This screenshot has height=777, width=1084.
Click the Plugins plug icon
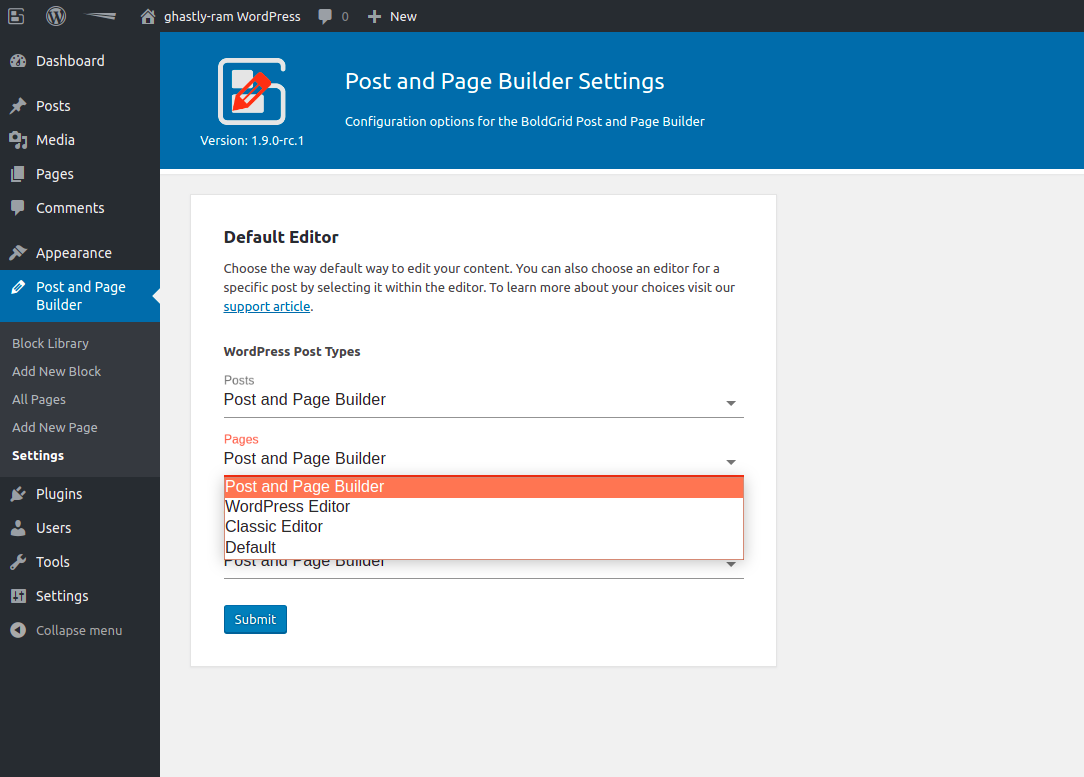tap(19, 494)
